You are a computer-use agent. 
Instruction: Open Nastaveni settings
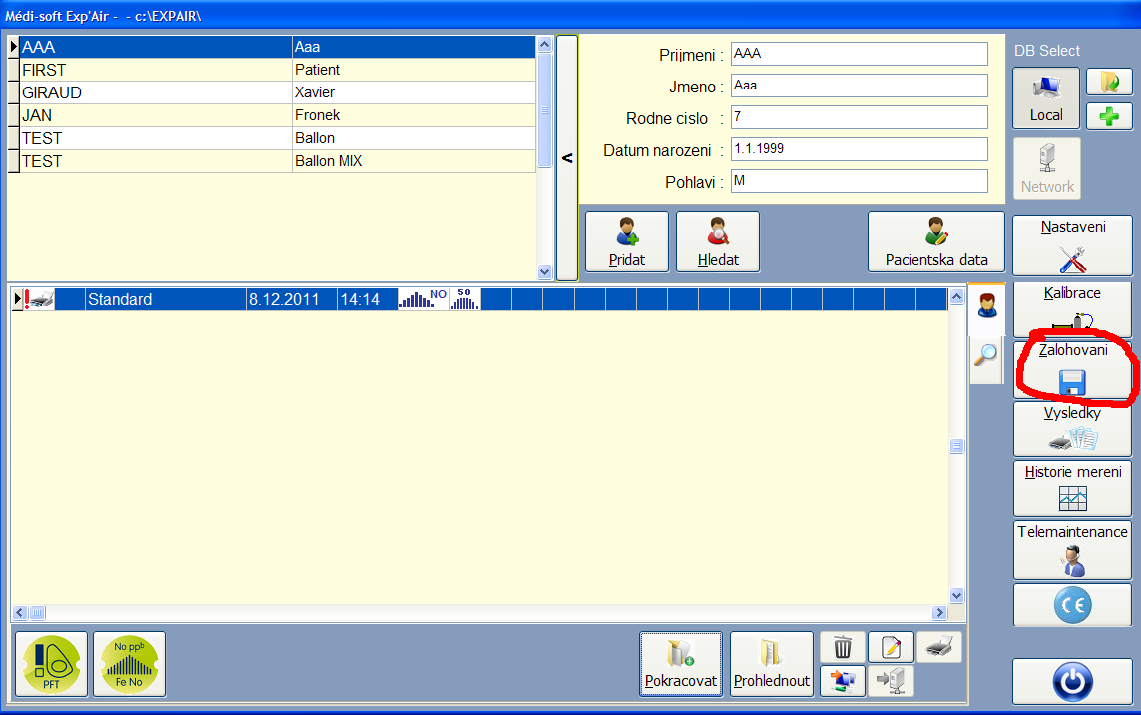pyautogui.click(x=1073, y=245)
